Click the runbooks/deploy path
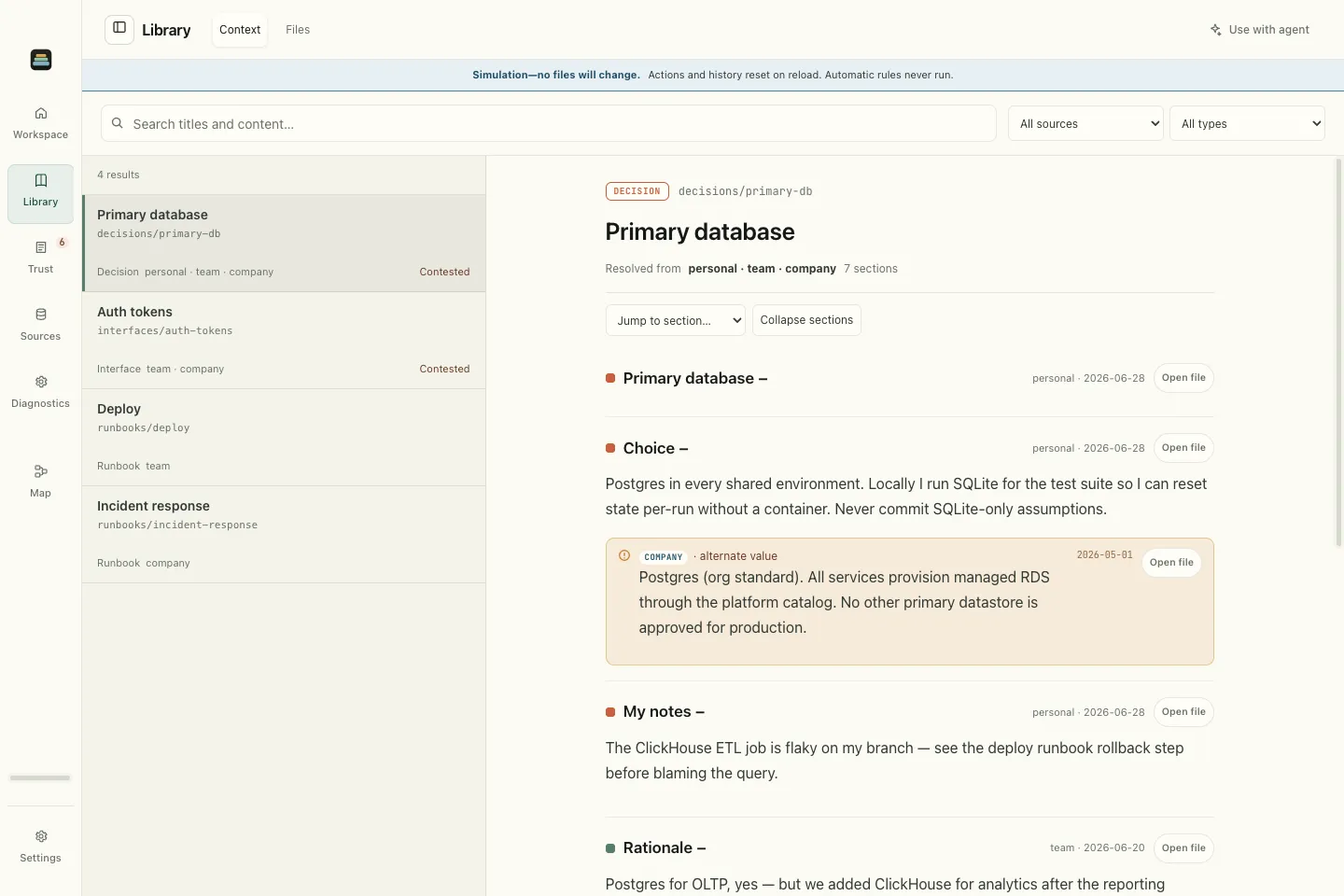 tap(144, 427)
